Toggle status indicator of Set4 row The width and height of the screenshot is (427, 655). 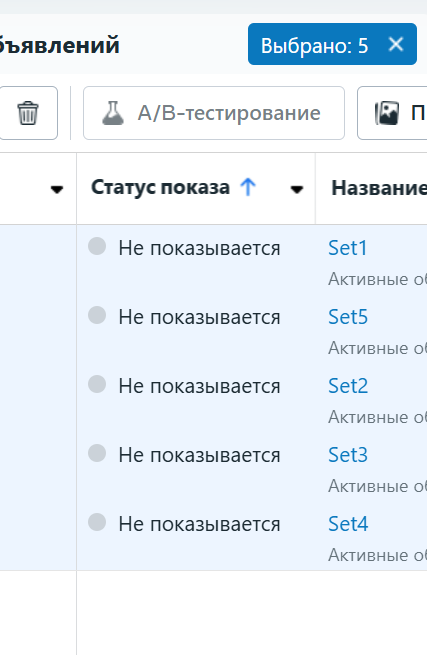(97, 522)
